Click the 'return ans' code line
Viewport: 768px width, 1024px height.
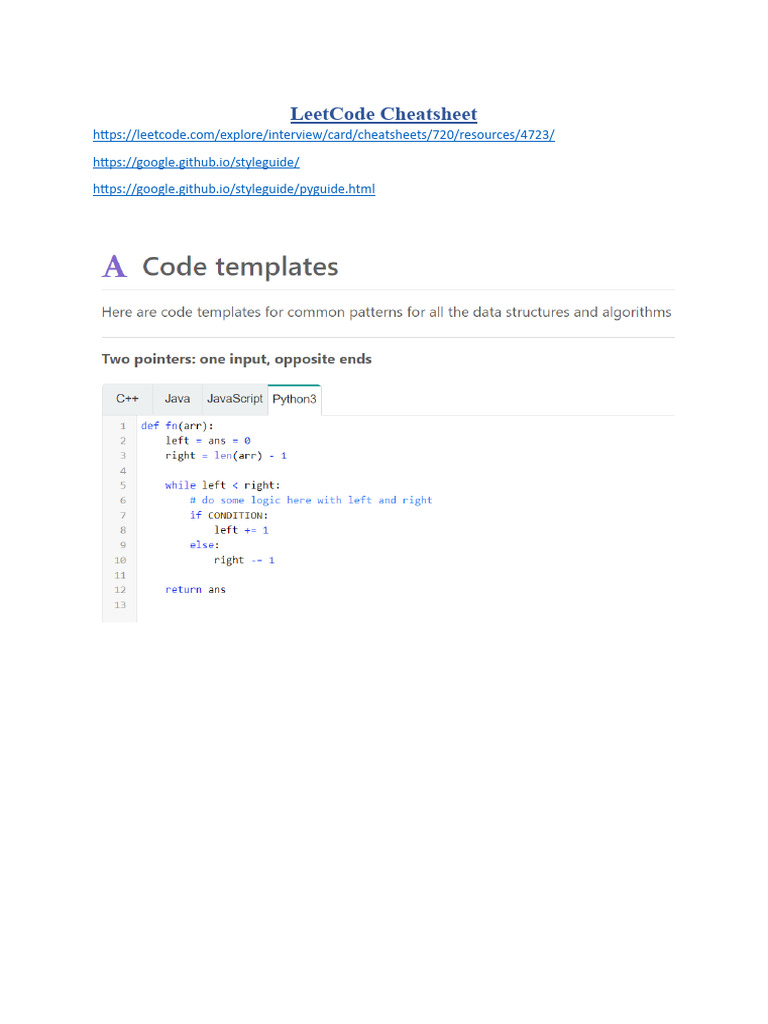196,589
